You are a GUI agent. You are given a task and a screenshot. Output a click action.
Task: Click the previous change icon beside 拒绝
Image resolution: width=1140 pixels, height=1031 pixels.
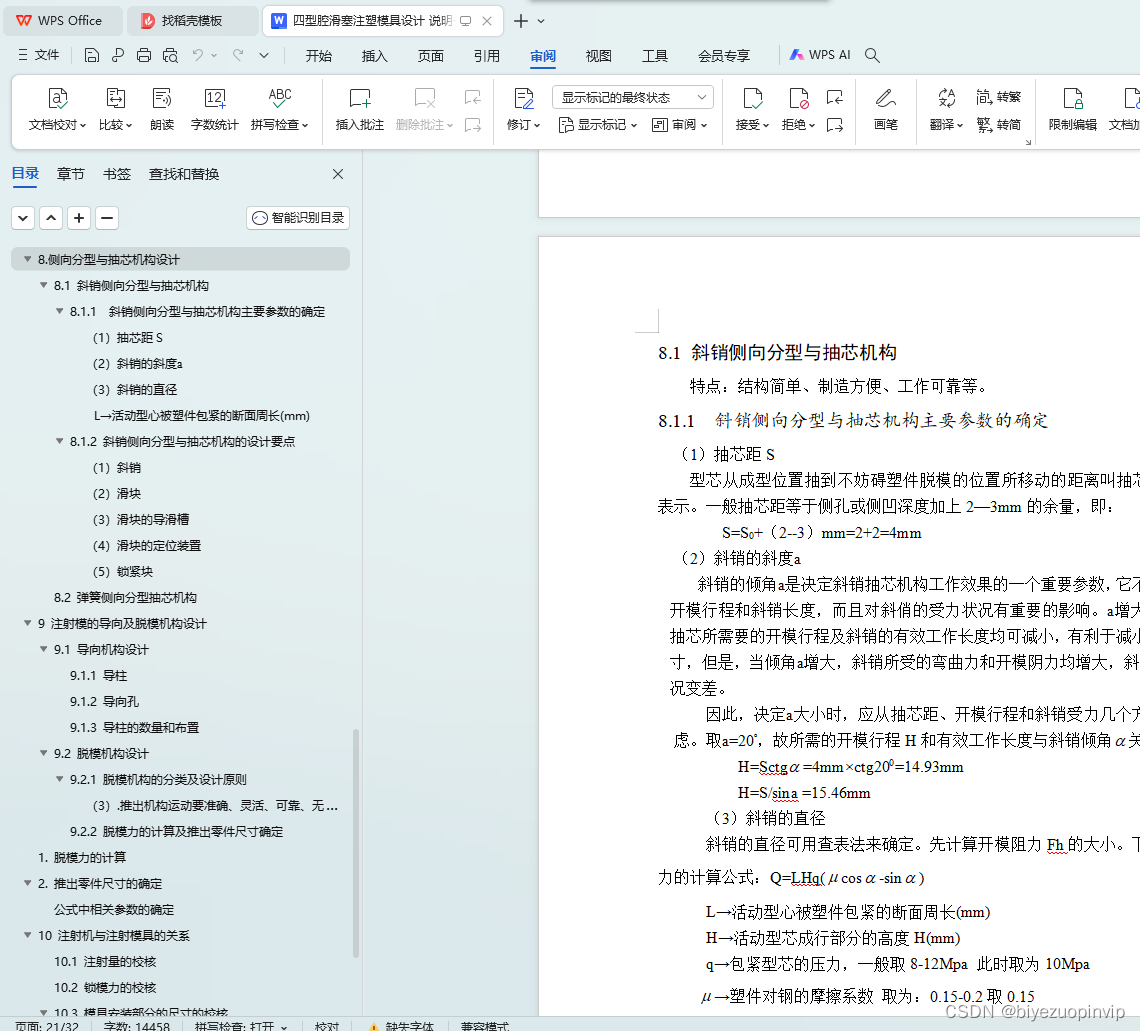(835, 97)
